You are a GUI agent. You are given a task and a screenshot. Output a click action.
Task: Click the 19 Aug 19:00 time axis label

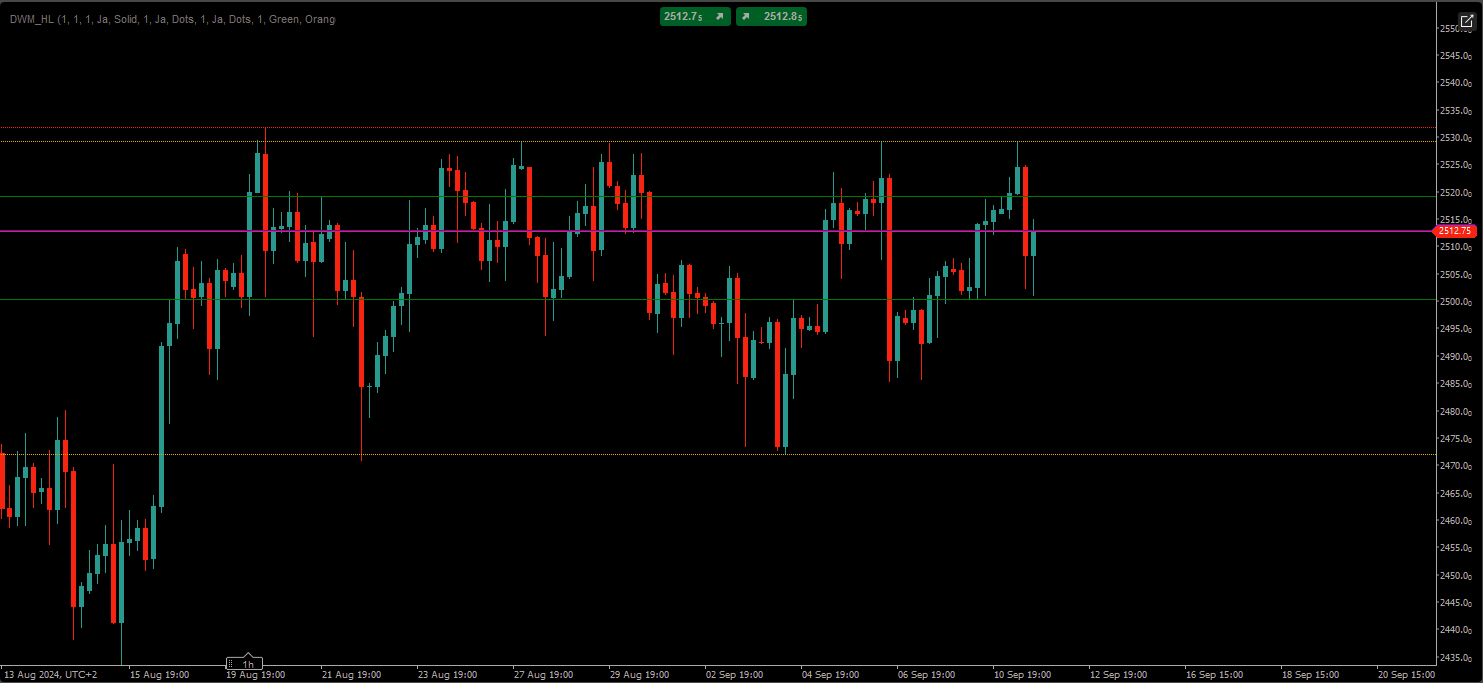pos(256,675)
